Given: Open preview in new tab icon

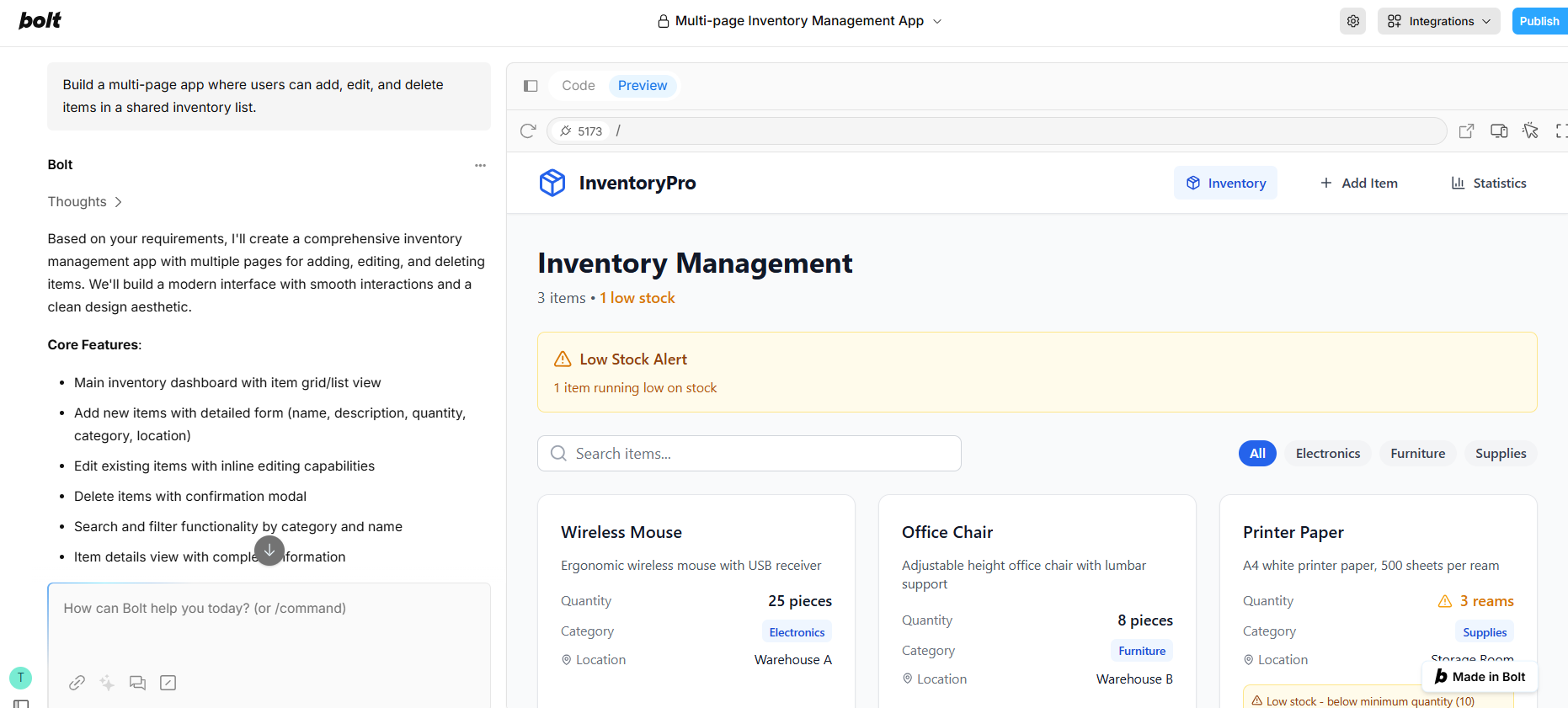Looking at the screenshot, I should coord(1466,131).
